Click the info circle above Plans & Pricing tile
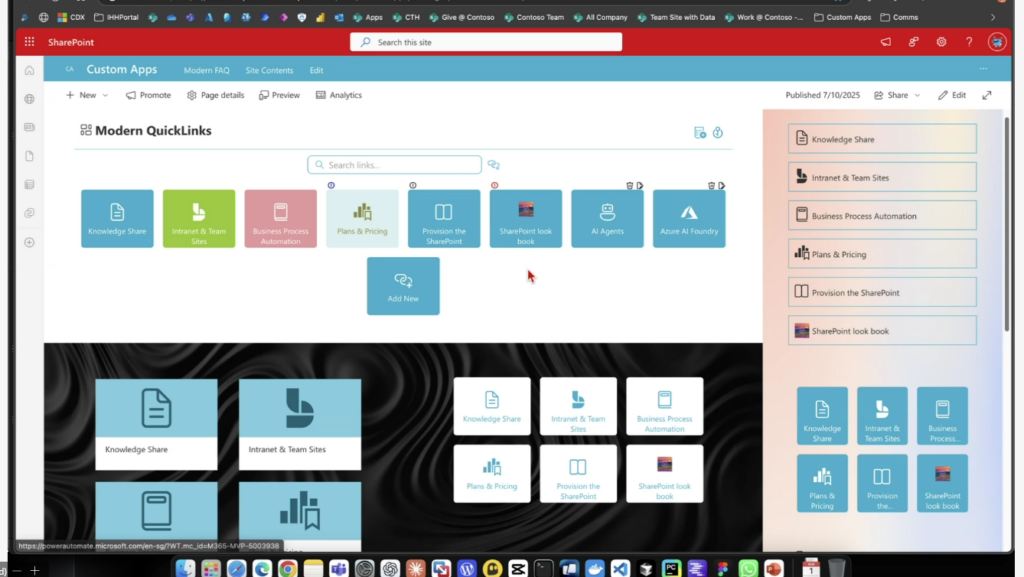 tap(331, 185)
